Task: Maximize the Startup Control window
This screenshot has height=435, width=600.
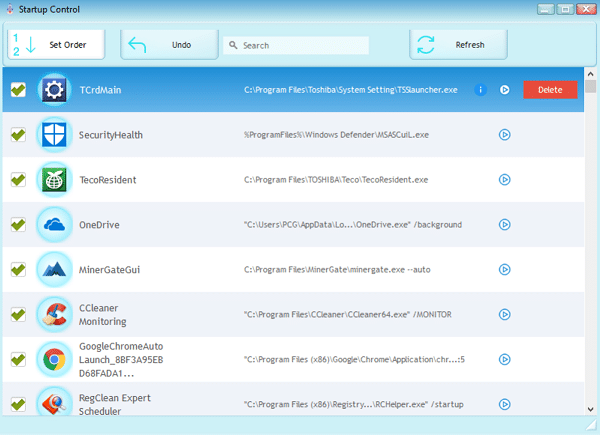Action: (x=565, y=9)
